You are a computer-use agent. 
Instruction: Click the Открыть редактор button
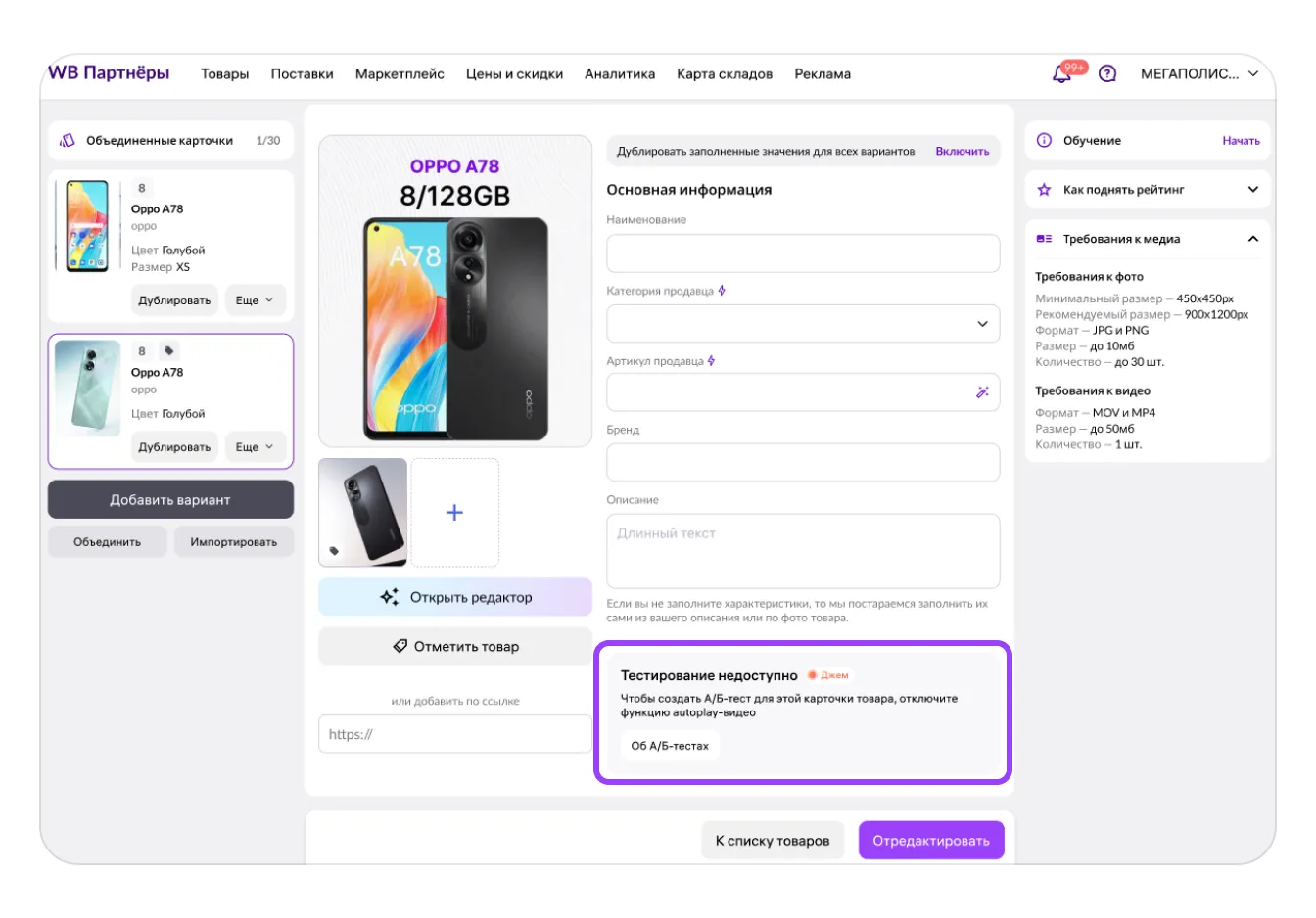[455, 597]
